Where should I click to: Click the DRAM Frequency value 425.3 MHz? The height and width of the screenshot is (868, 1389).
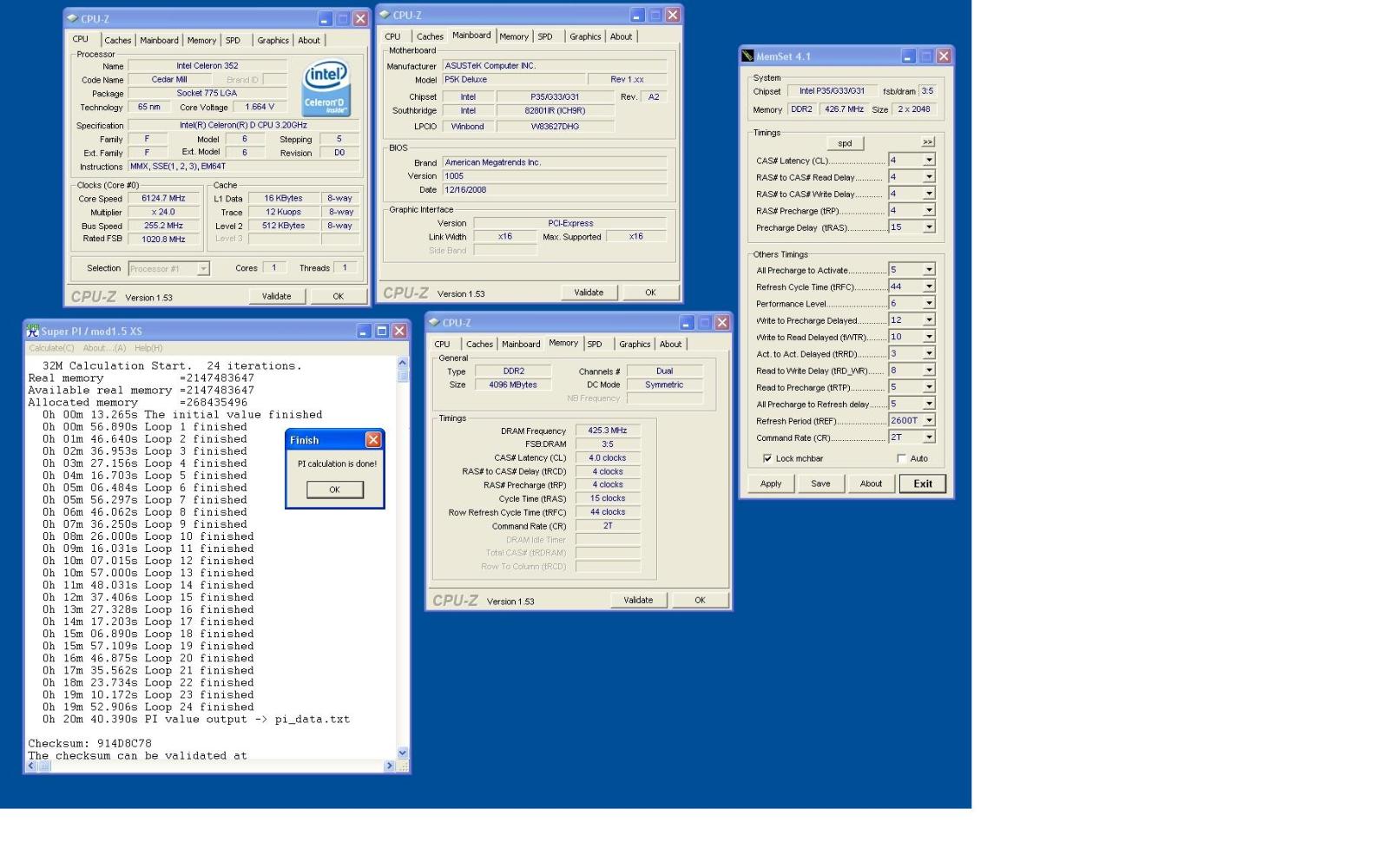[x=608, y=431]
